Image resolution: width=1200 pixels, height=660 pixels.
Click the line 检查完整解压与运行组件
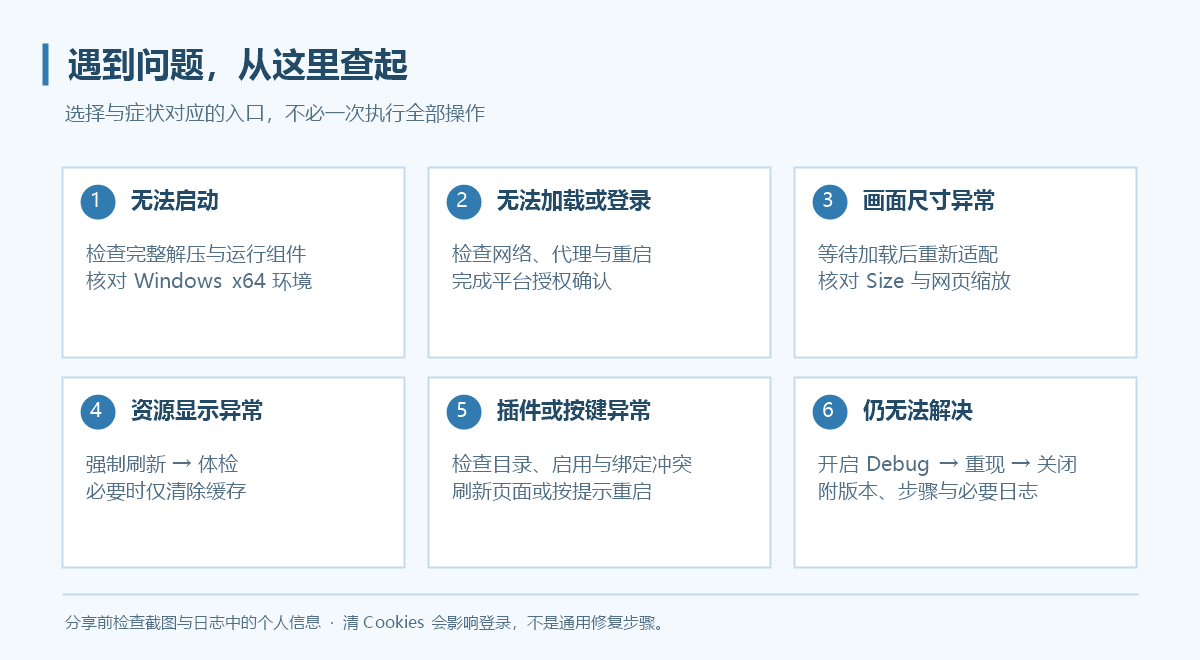[196, 255]
